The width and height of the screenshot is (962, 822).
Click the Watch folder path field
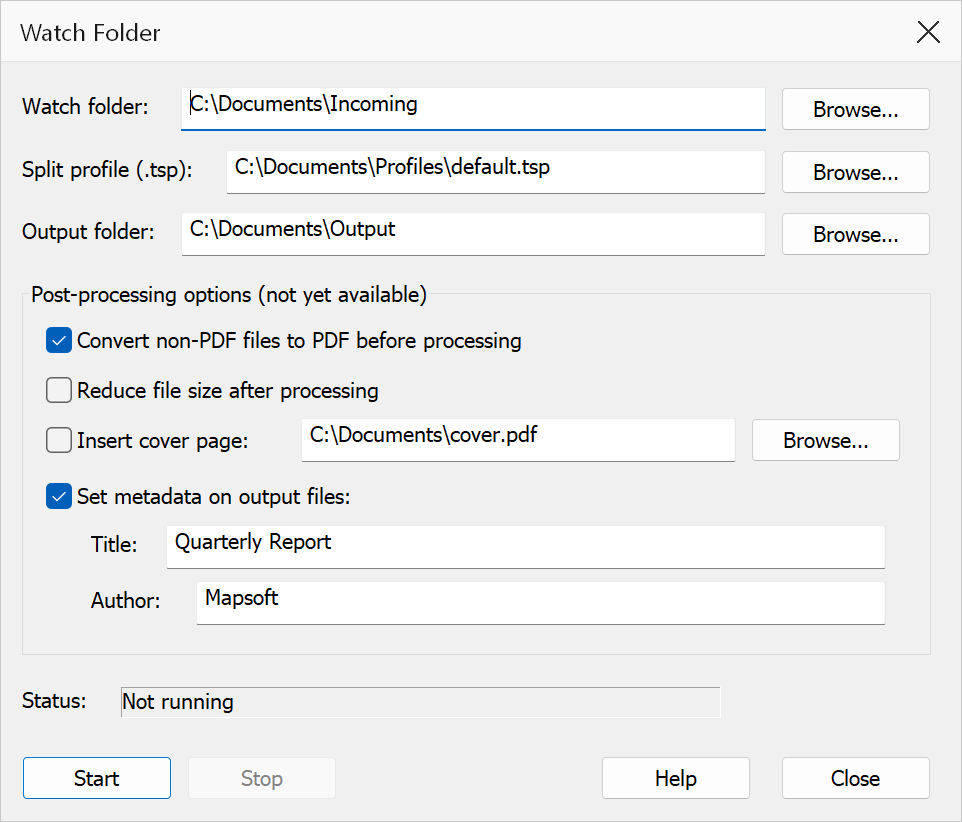pyautogui.click(x=473, y=109)
